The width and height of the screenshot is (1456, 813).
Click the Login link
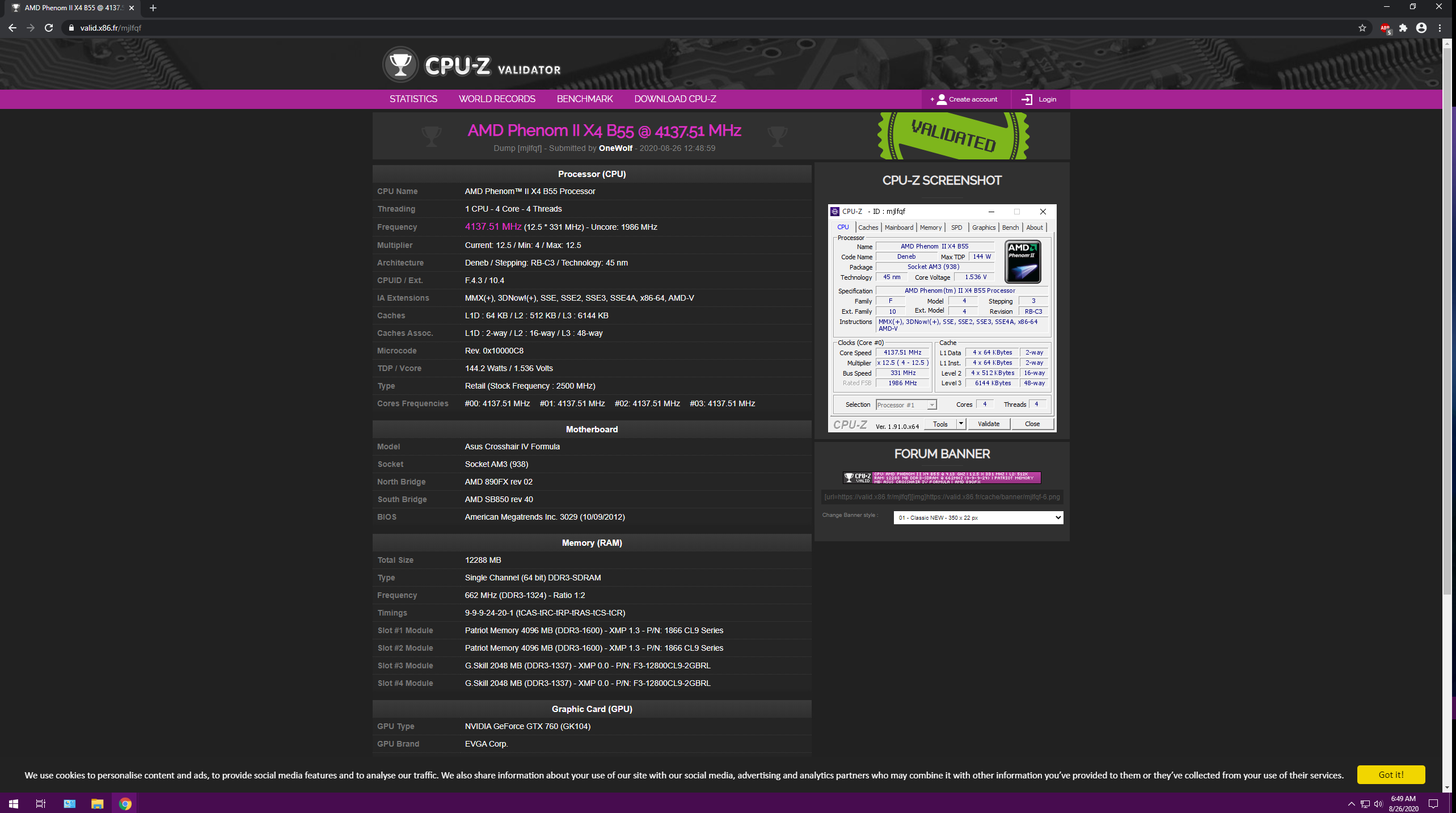1047,99
